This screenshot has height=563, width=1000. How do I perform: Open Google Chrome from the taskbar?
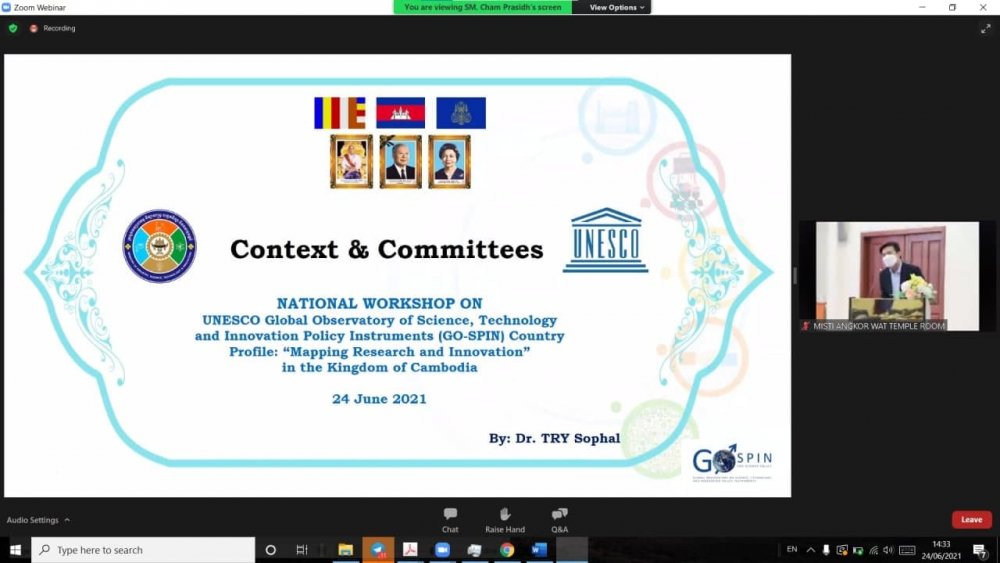click(x=506, y=550)
